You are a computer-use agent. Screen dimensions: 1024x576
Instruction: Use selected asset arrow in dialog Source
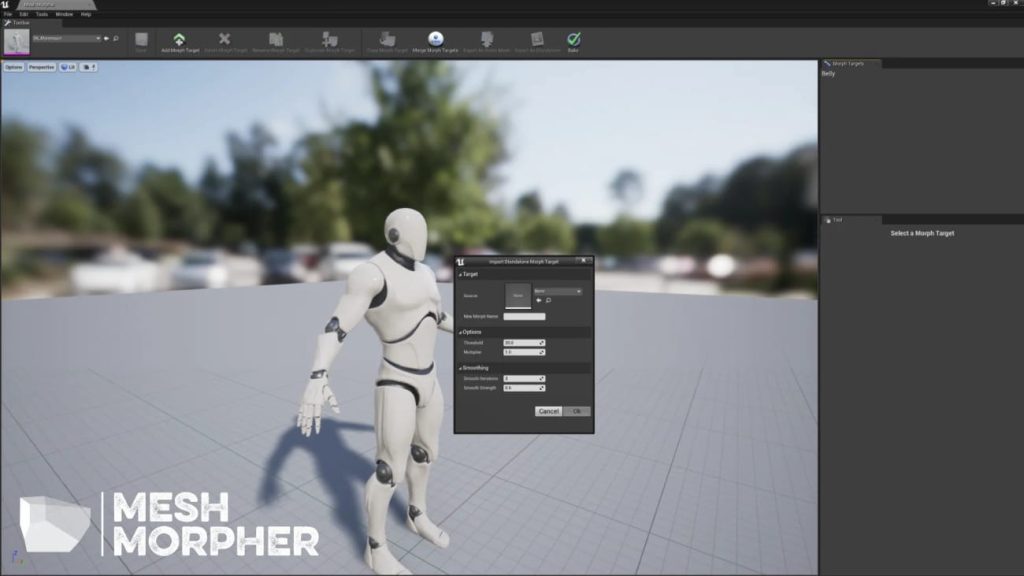click(539, 300)
